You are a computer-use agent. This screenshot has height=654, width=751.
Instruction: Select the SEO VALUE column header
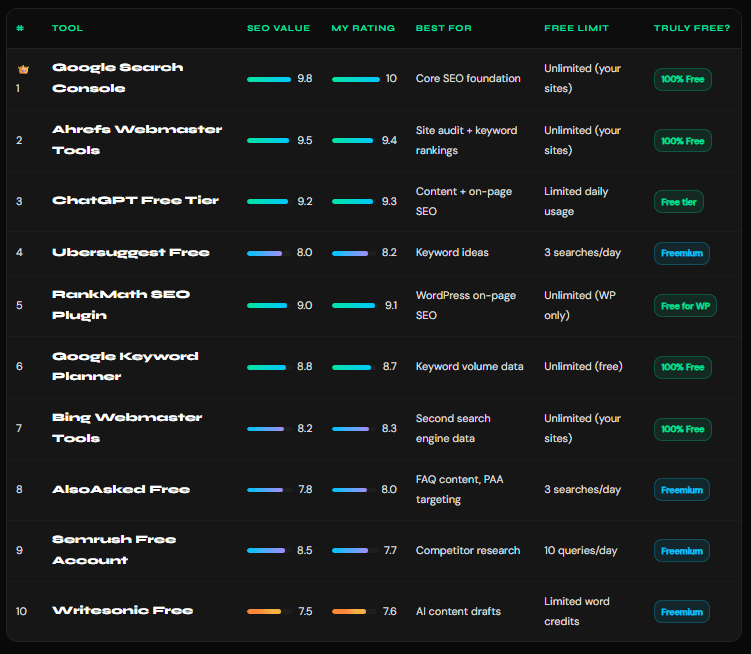[278, 28]
